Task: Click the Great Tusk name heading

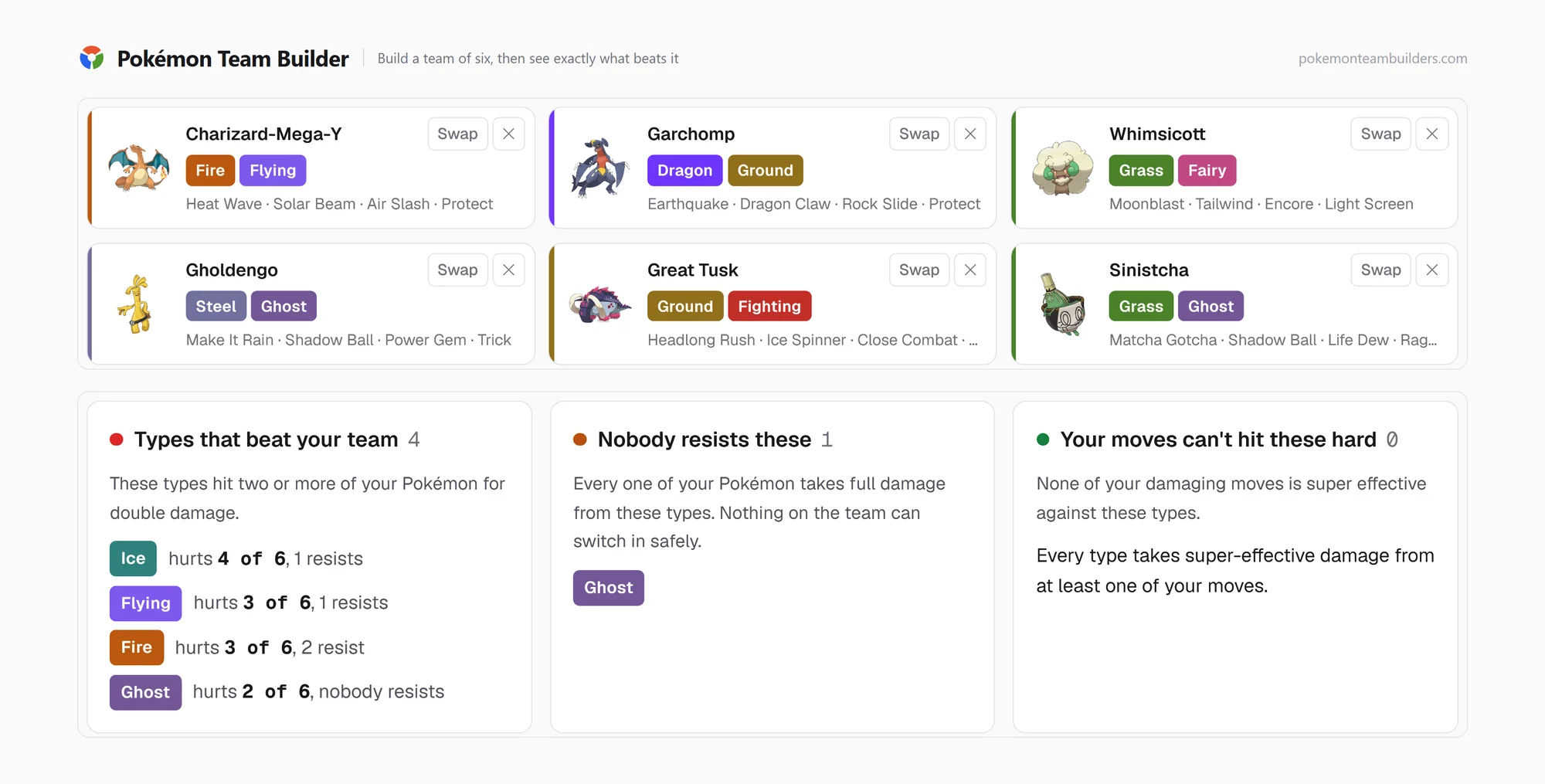Action: [x=693, y=270]
